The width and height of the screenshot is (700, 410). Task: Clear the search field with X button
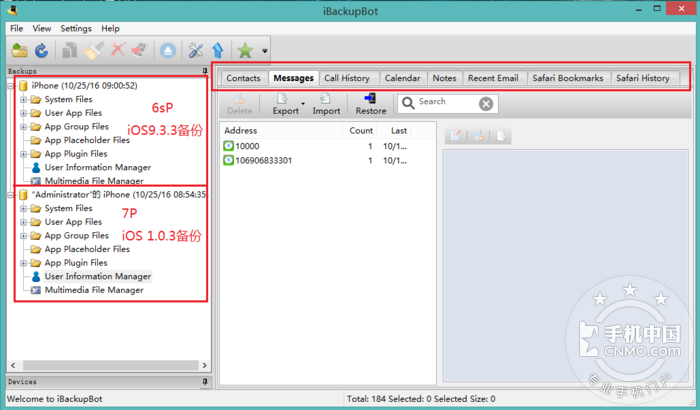[485, 103]
